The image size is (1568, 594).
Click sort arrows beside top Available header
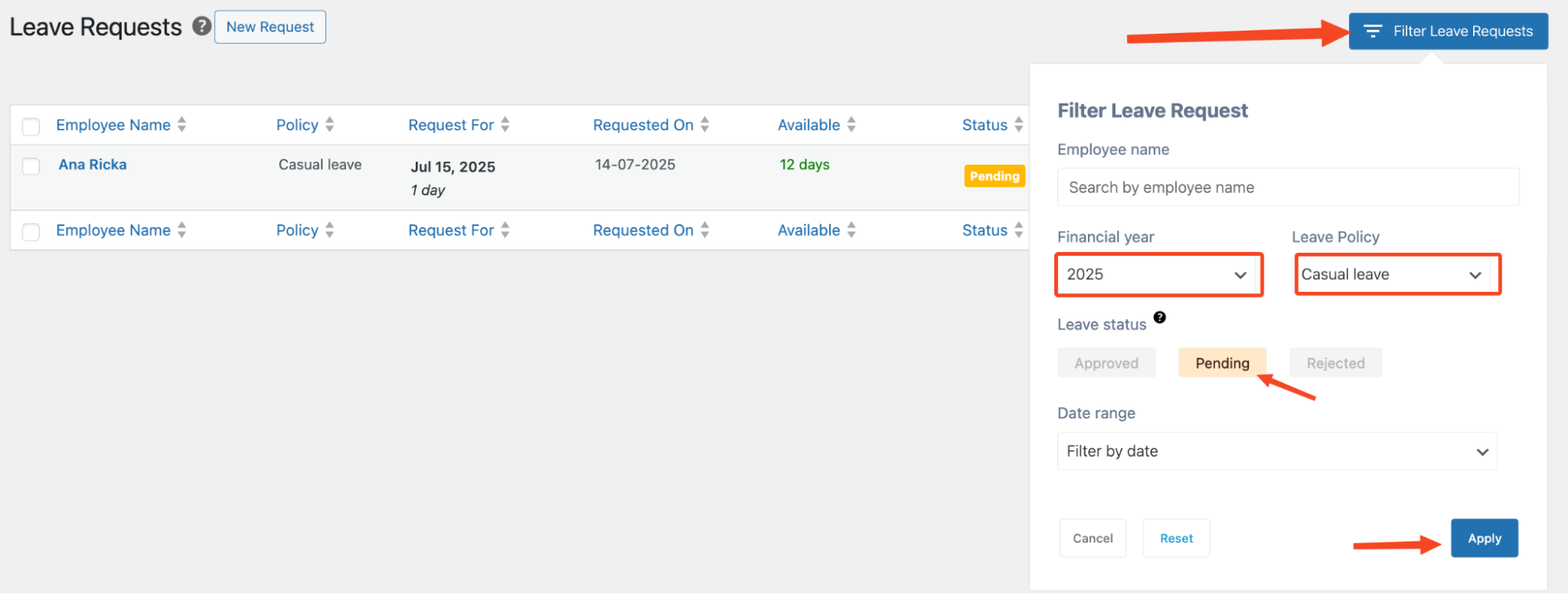click(x=851, y=125)
